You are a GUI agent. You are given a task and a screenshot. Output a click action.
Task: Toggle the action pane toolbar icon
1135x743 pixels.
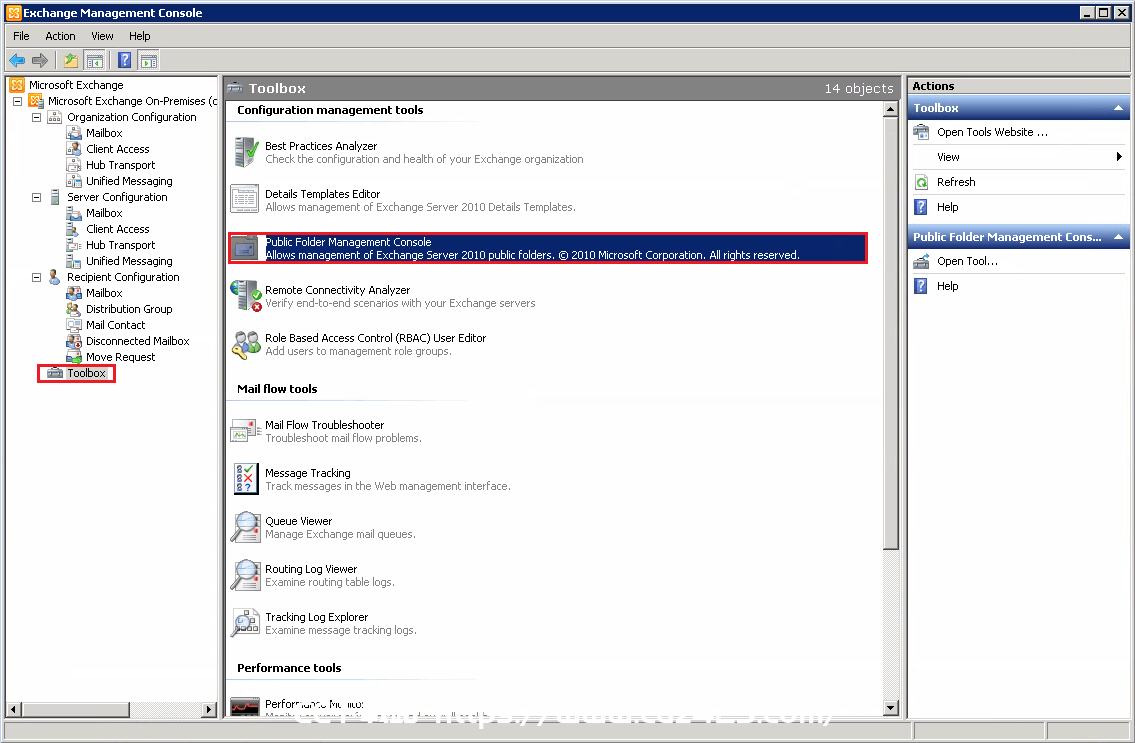[x=148, y=60]
